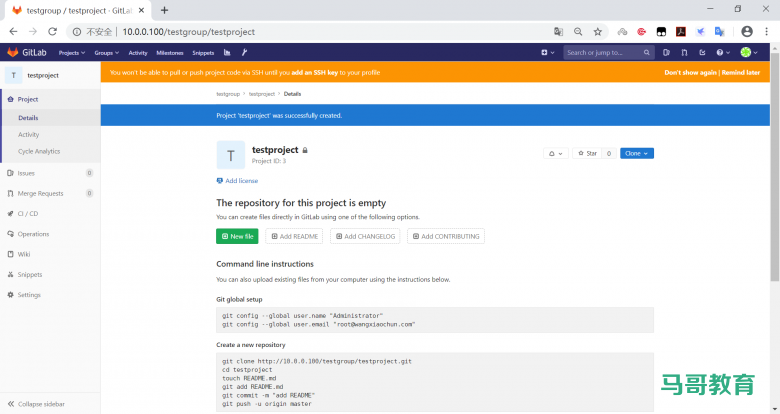
Task: Click the instance statistics chart icon
Action: point(227,52)
